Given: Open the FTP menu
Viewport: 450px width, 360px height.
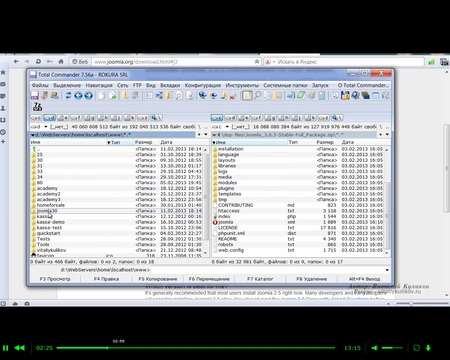Looking at the screenshot, I should coord(137,85).
